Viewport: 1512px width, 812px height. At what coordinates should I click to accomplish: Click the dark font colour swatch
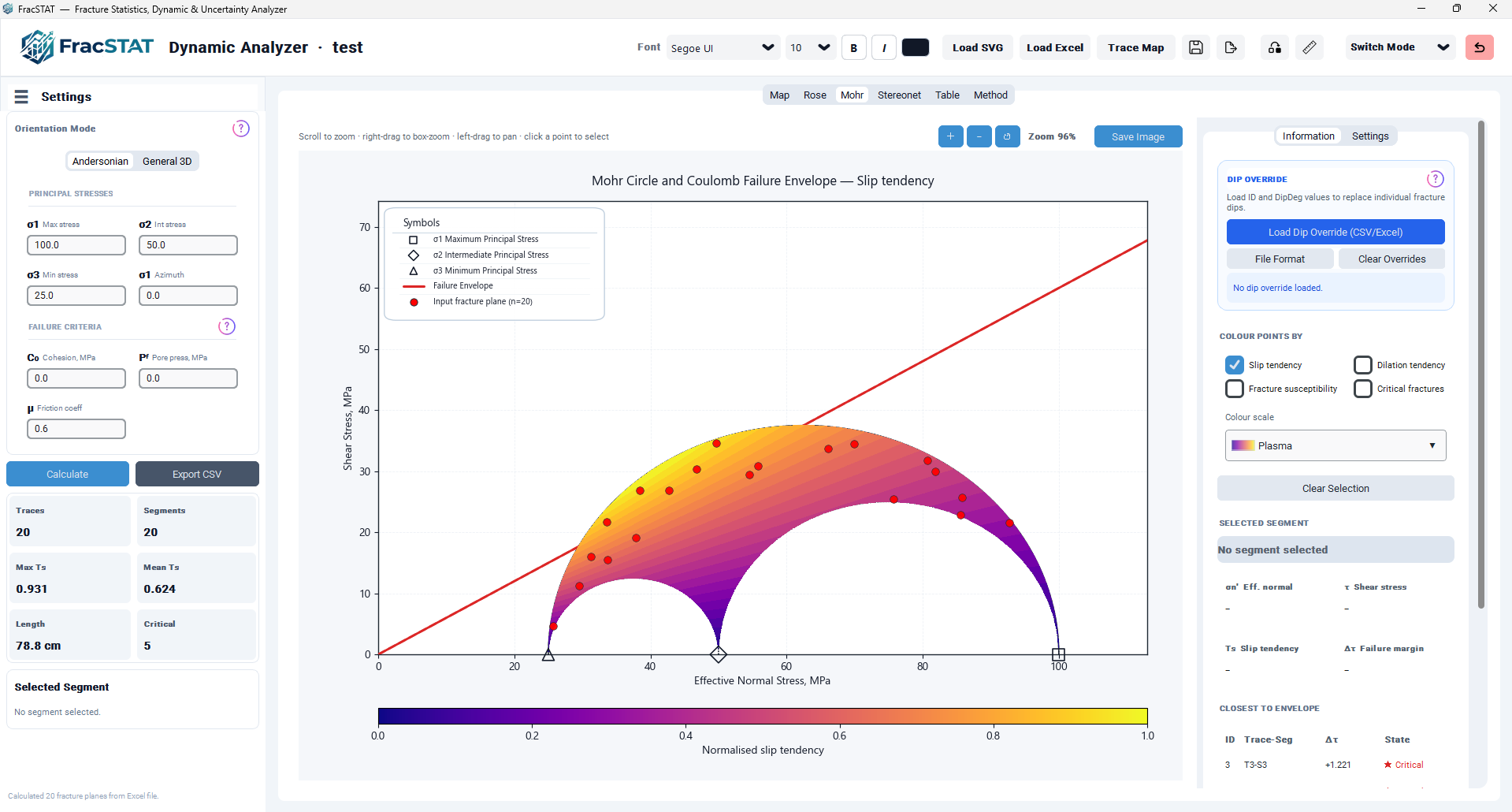tap(915, 47)
